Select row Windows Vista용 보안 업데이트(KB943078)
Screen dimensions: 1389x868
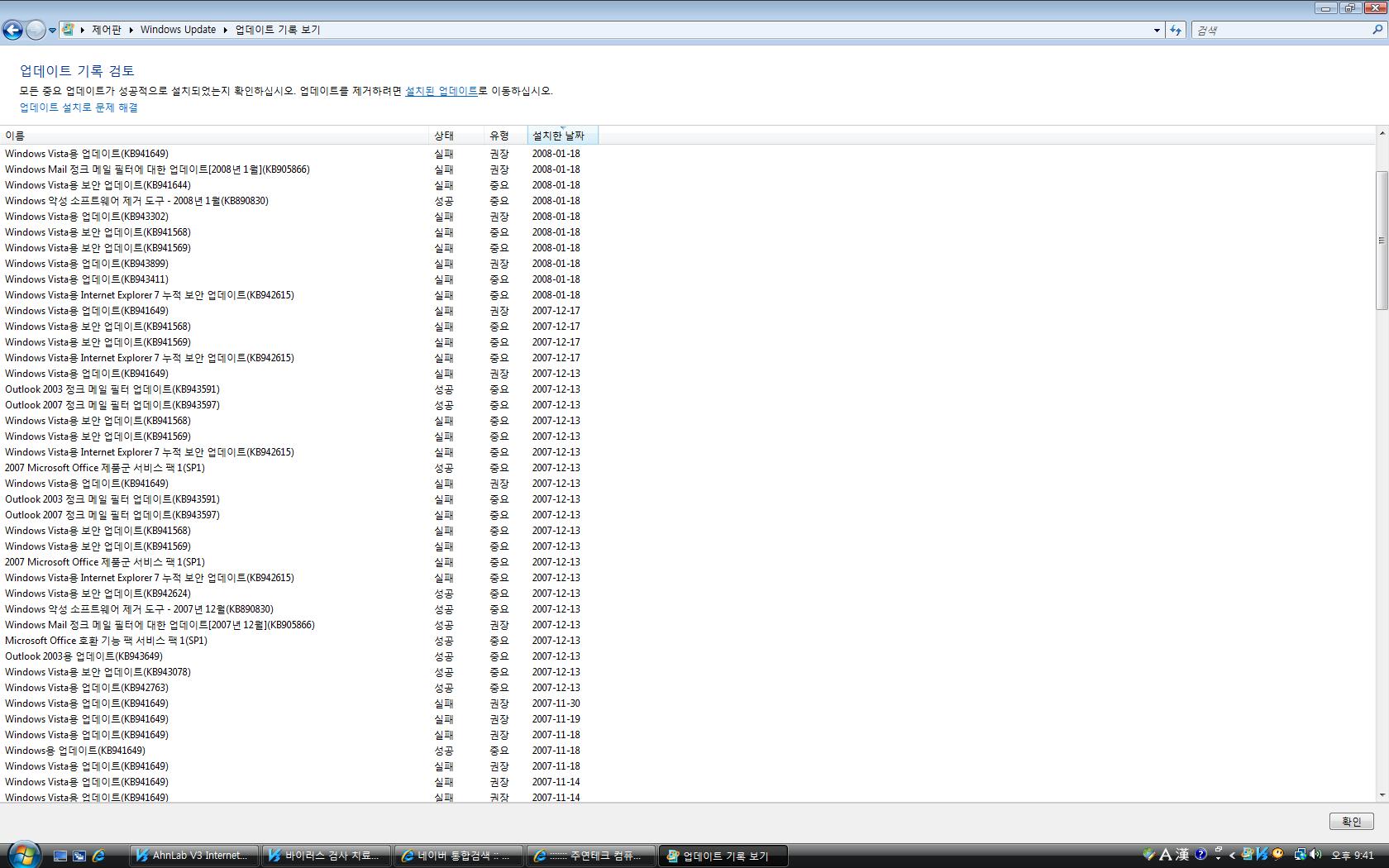(300, 672)
